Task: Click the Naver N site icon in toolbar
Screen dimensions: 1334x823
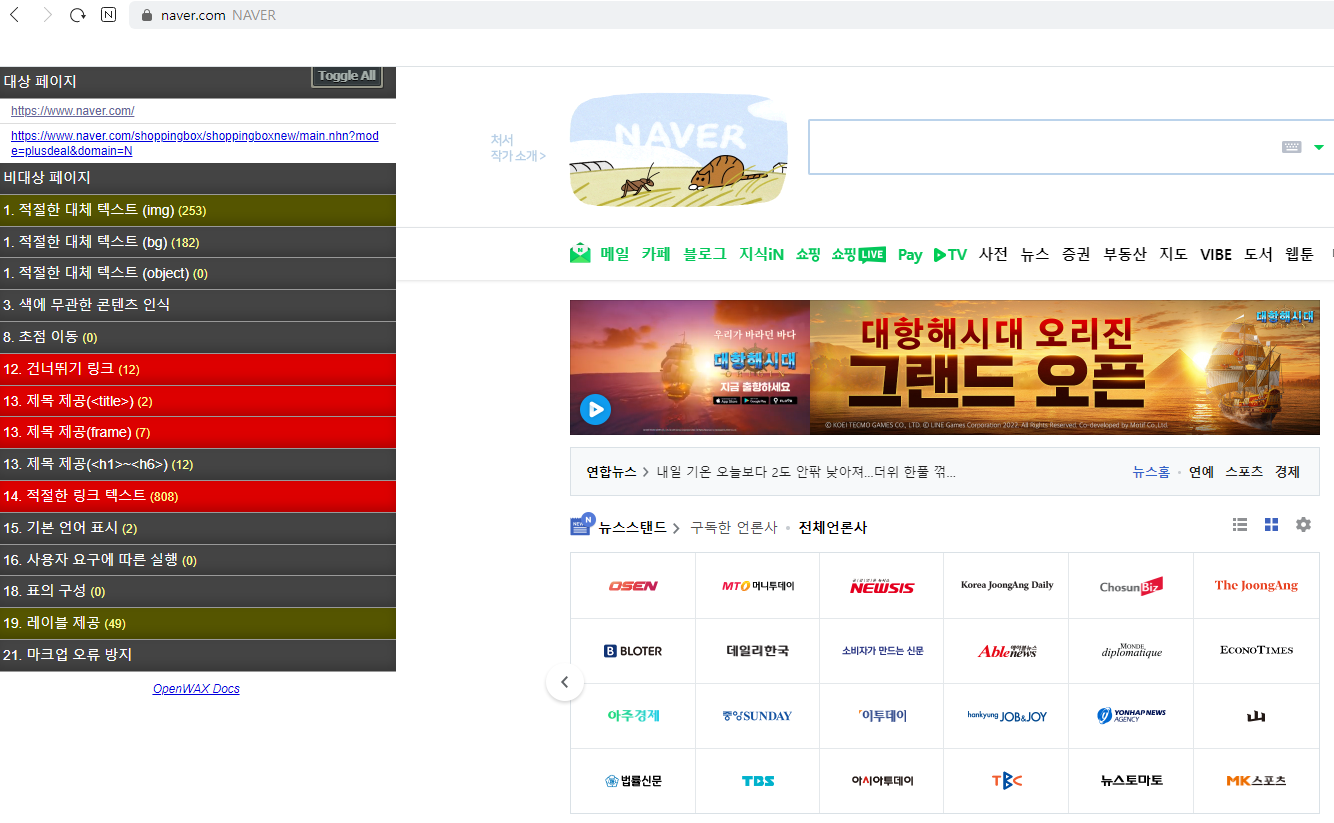Action: click(x=109, y=15)
